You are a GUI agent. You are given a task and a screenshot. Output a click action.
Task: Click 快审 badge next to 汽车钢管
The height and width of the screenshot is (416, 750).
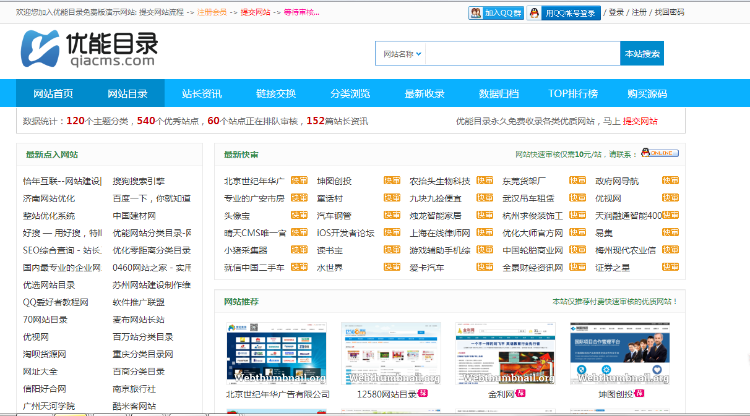pyautogui.click(x=392, y=215)
